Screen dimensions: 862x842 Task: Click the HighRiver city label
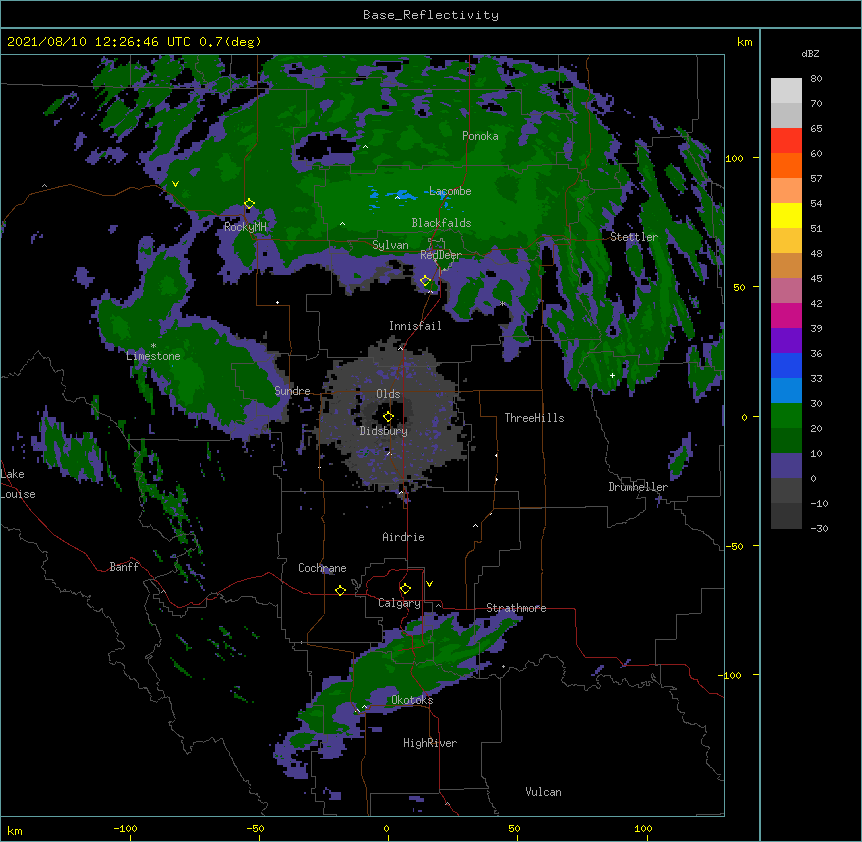[430, 743]
